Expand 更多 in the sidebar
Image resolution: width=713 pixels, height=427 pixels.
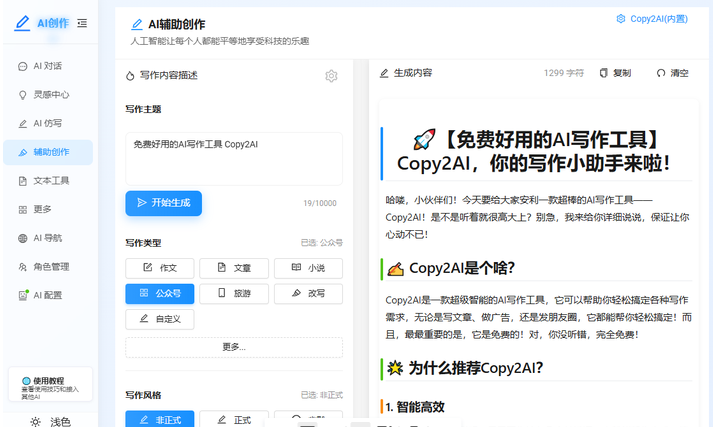point(48,209)
